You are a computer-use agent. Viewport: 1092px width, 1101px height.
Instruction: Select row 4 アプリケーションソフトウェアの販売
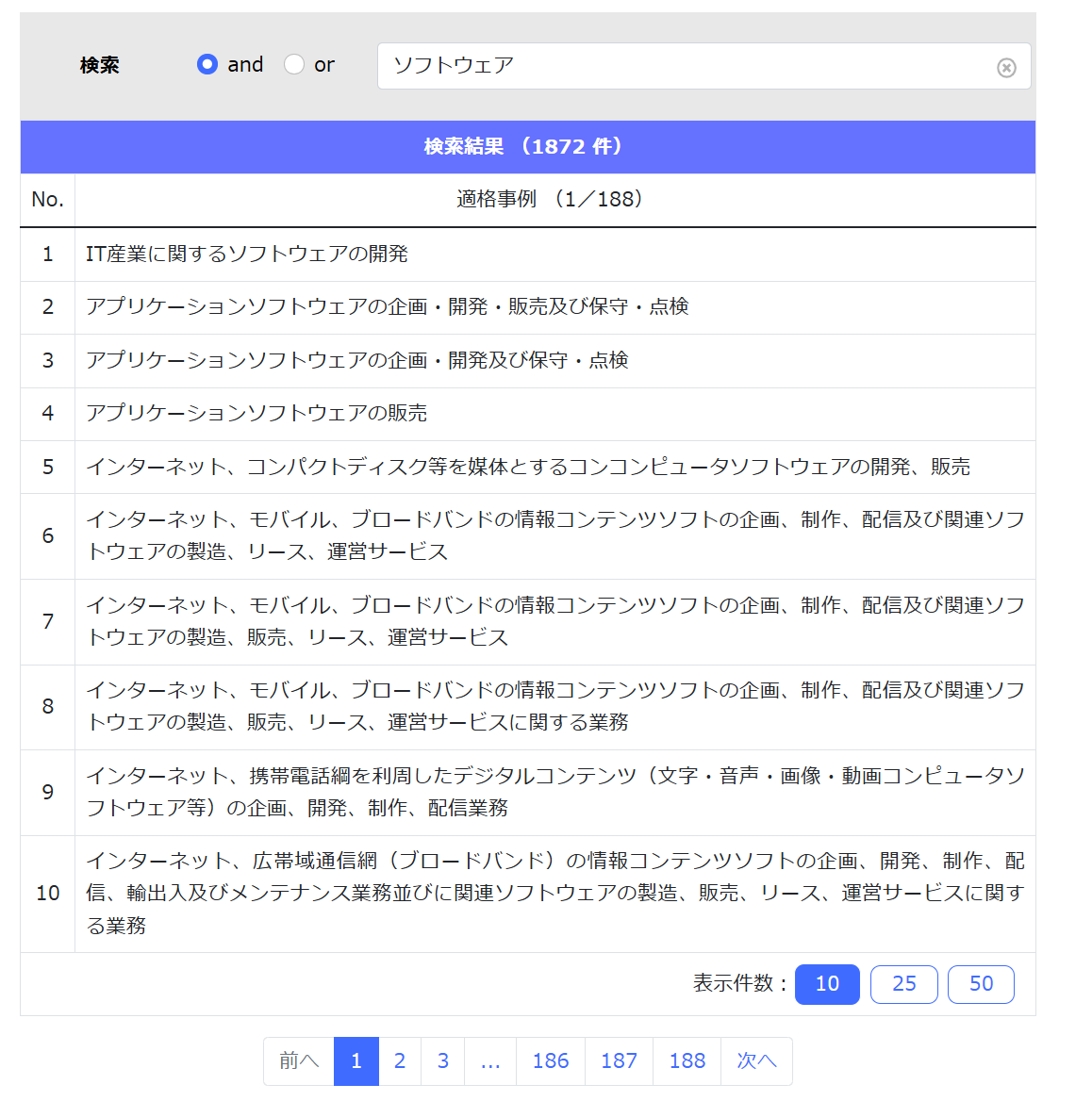pos(528,414)
